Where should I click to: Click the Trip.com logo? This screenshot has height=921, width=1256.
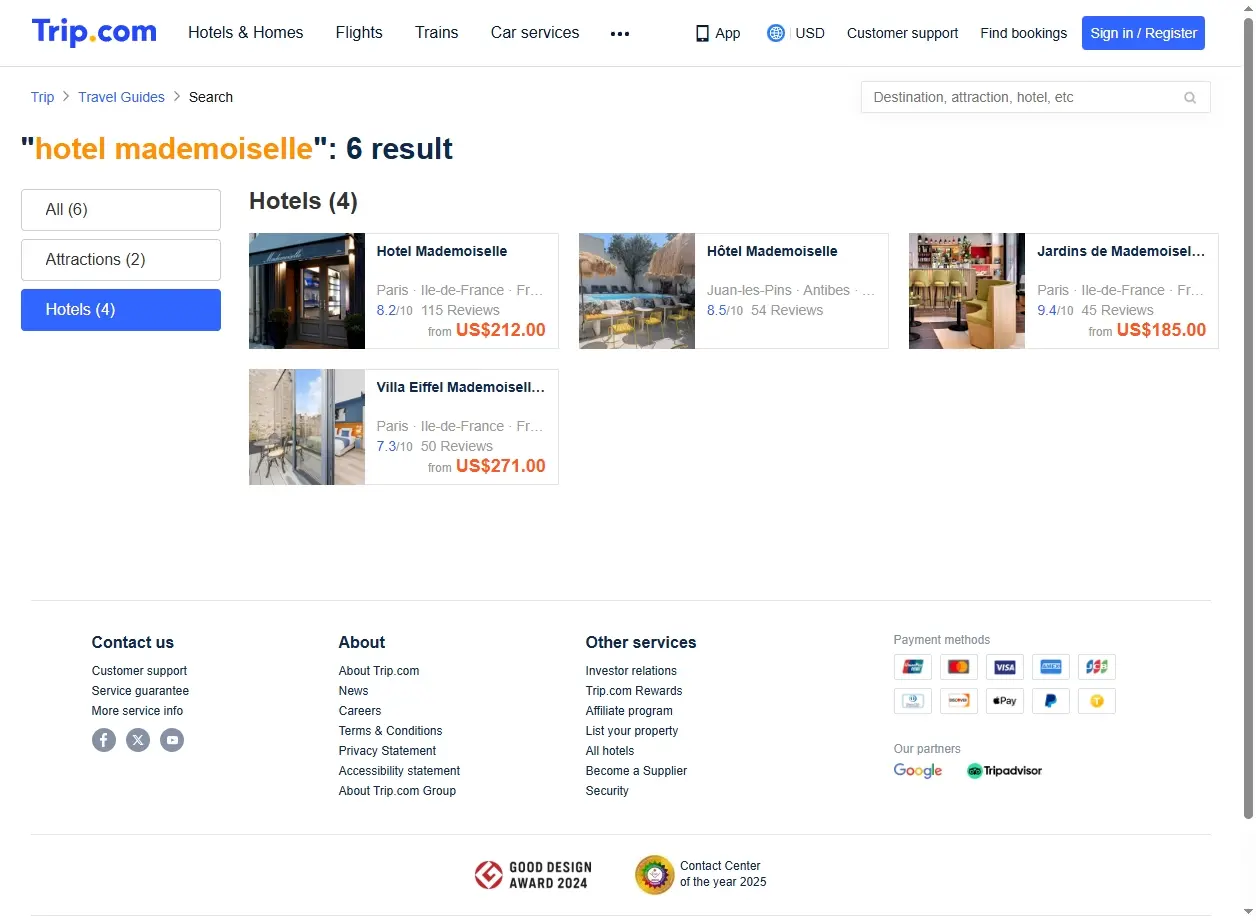pyautogui.click(x=94, y=32)
